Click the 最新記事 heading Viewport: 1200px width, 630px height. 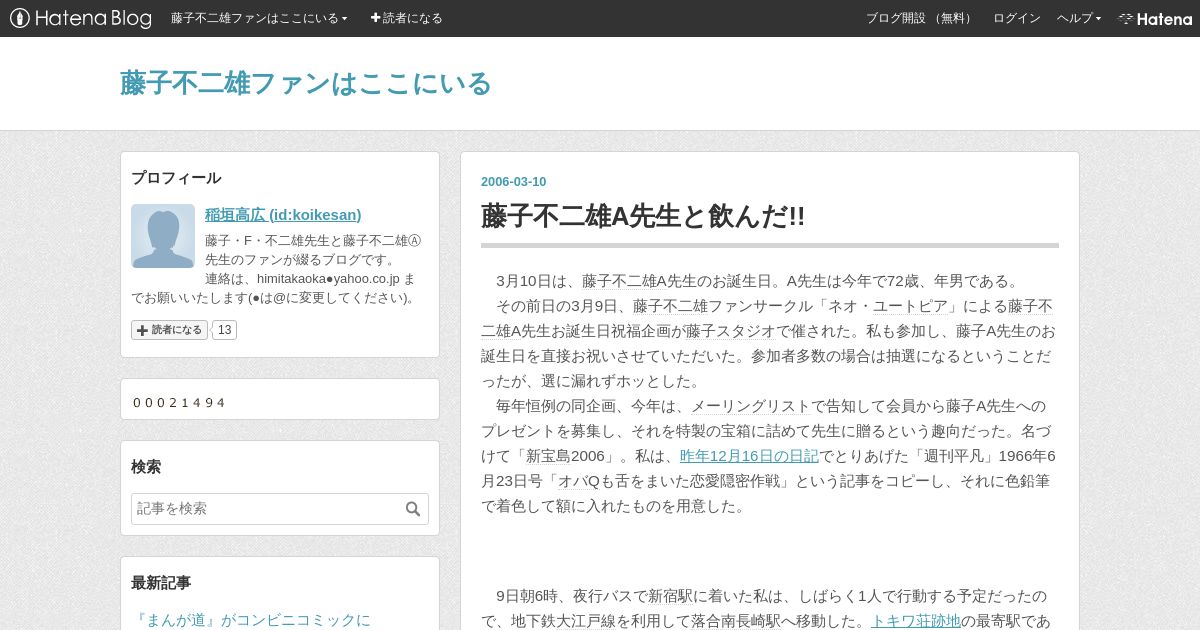161,583
